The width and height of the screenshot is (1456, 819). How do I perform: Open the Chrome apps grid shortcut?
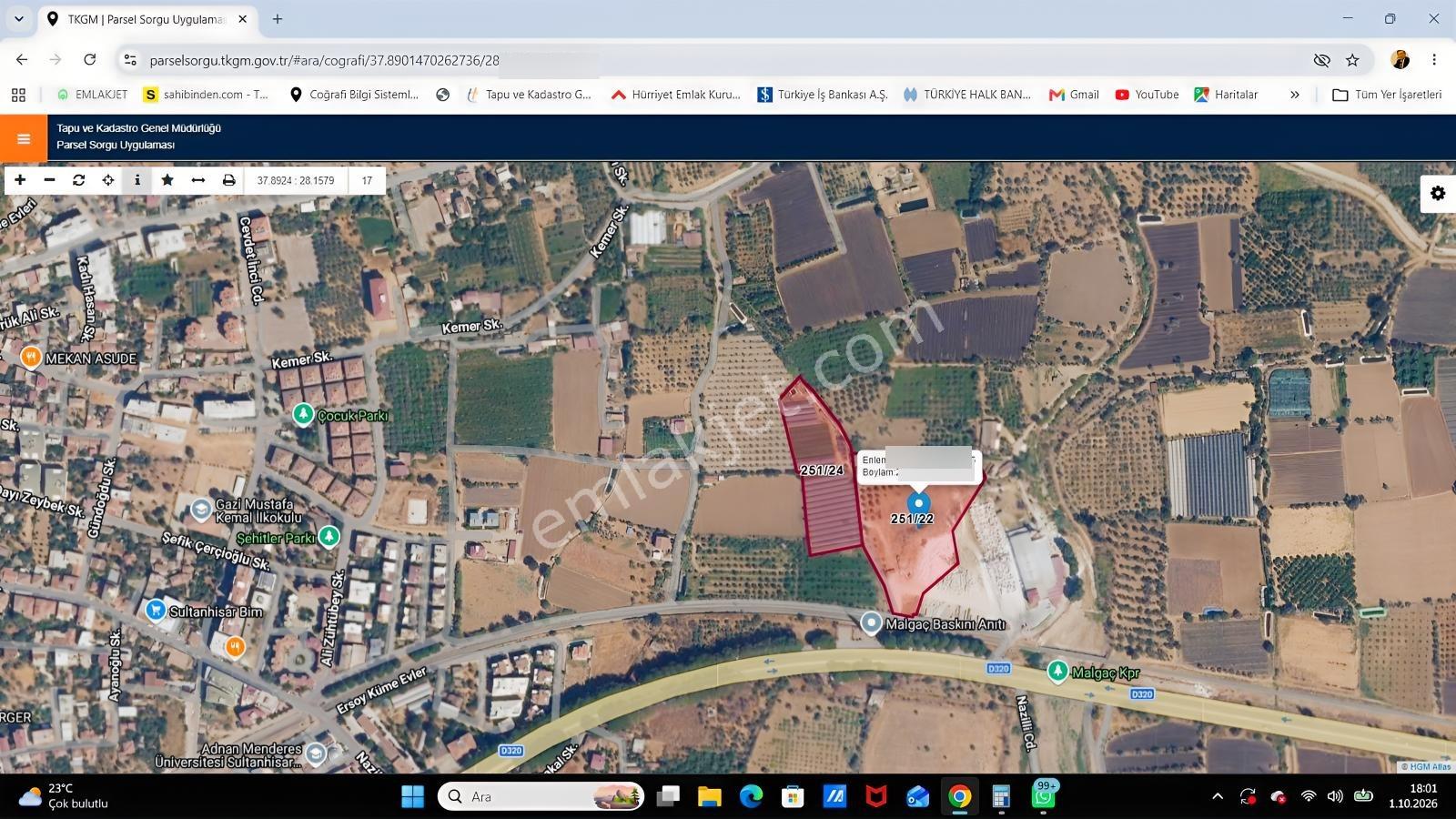[18, 95]
